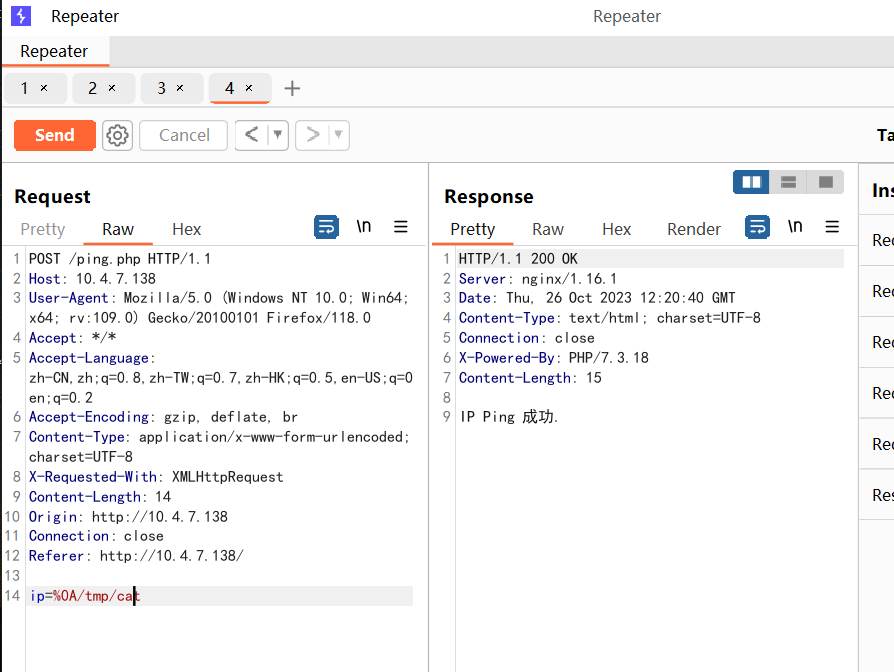
Task: Switch Response view to Hex
Action: point(616,229)
